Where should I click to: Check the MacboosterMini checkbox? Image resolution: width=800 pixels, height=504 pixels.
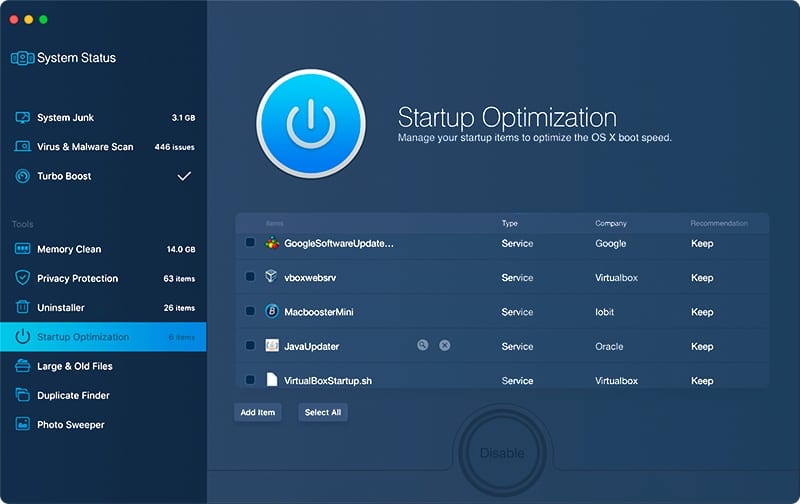(x=250, y=311)
